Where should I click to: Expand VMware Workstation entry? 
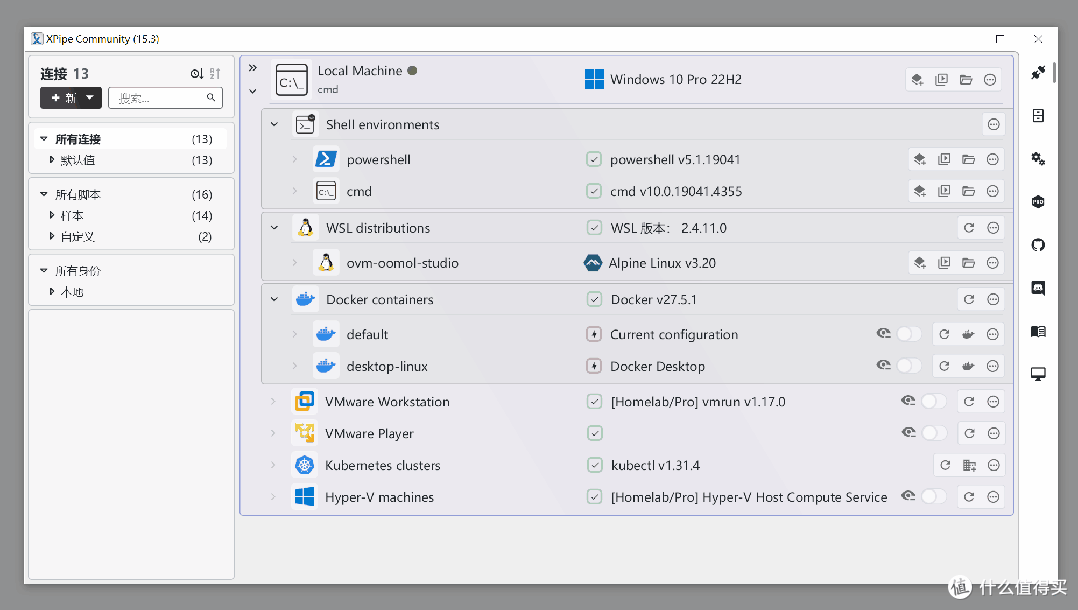[273, 402]
